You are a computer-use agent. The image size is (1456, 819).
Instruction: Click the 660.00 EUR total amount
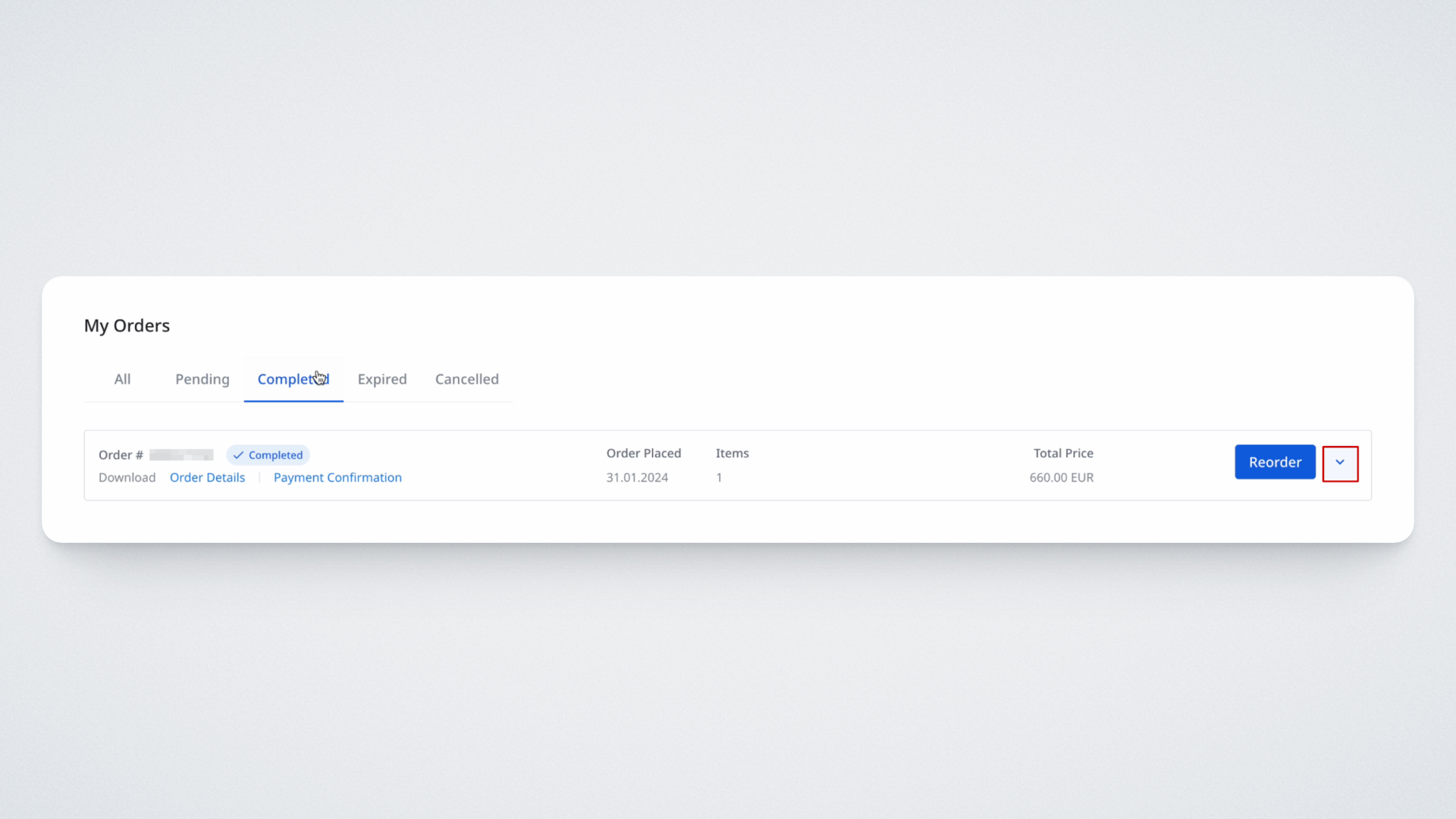coord(1061,478)
